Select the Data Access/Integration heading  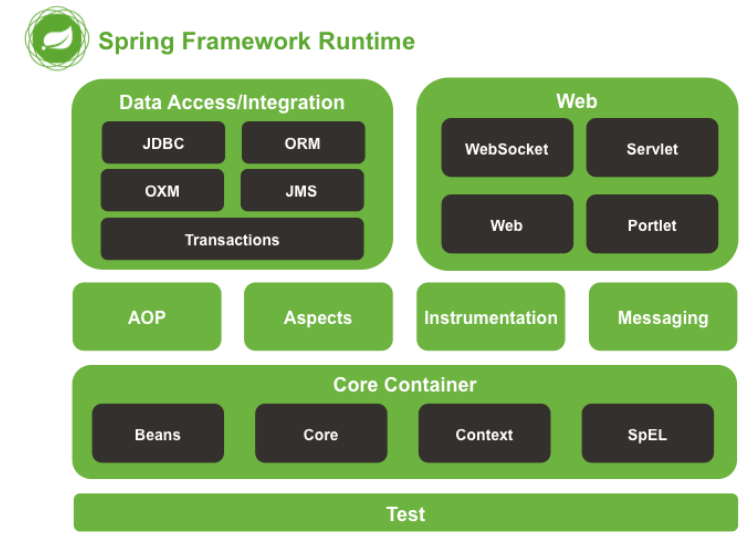[232, 102]
